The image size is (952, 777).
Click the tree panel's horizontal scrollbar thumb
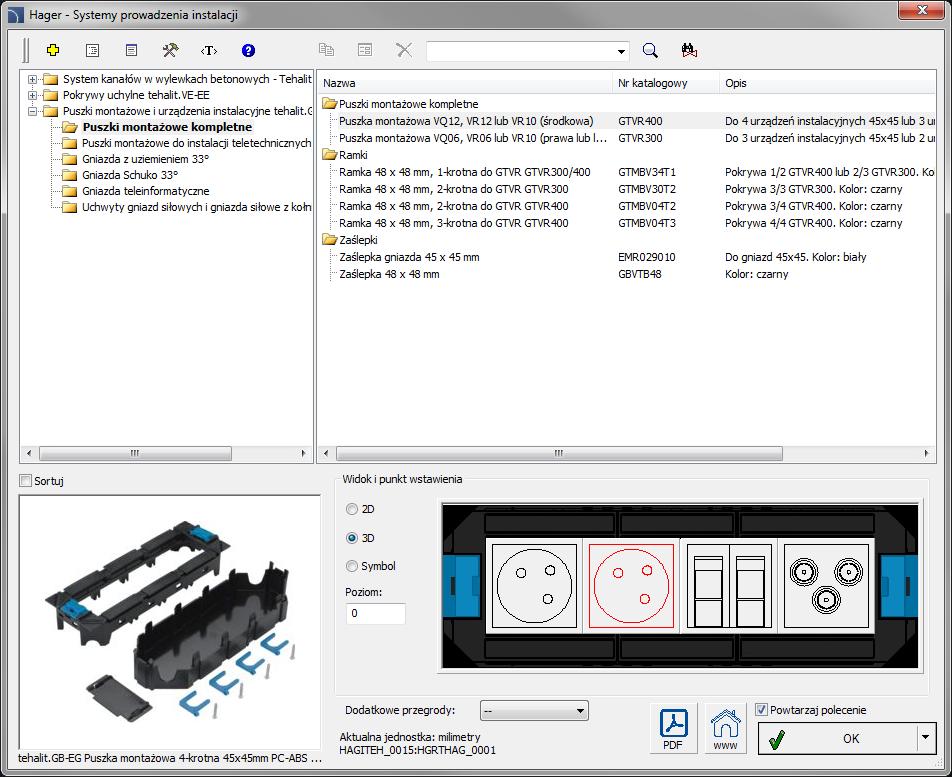pyautogui.click(x=135, y=453)
